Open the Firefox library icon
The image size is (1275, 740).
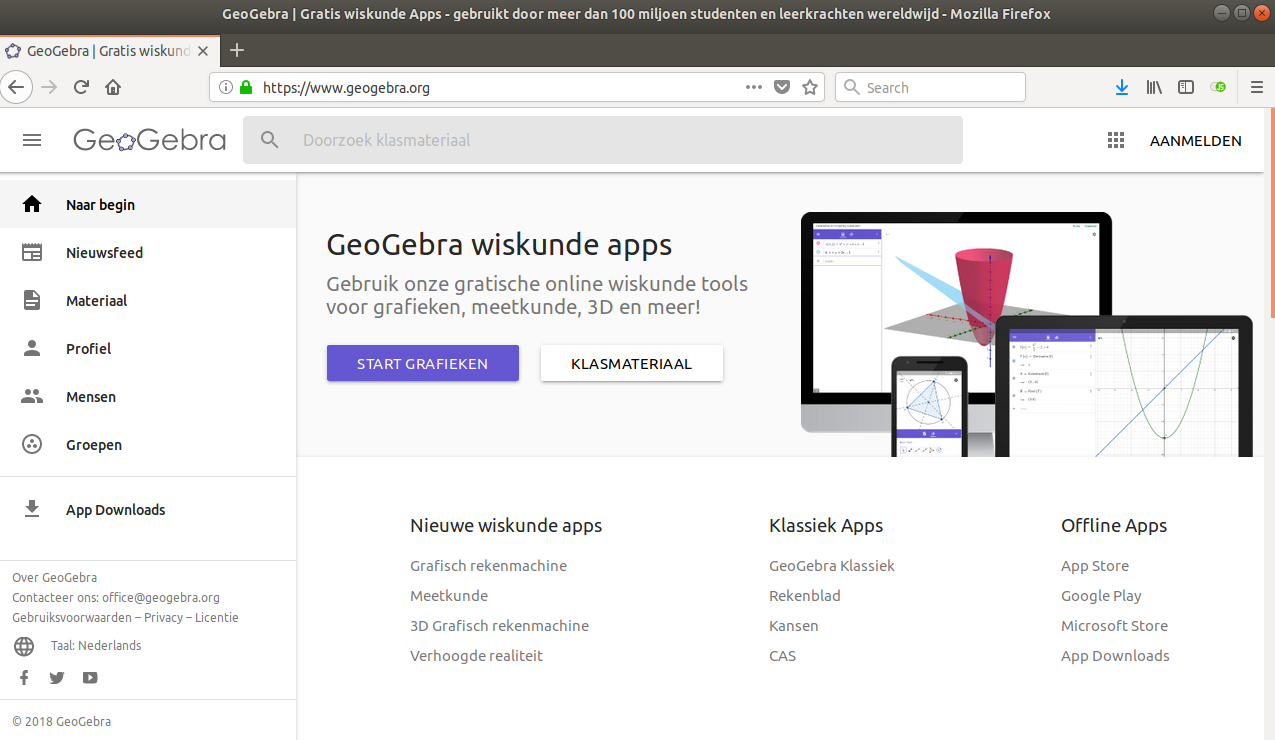coord(1154,87)
